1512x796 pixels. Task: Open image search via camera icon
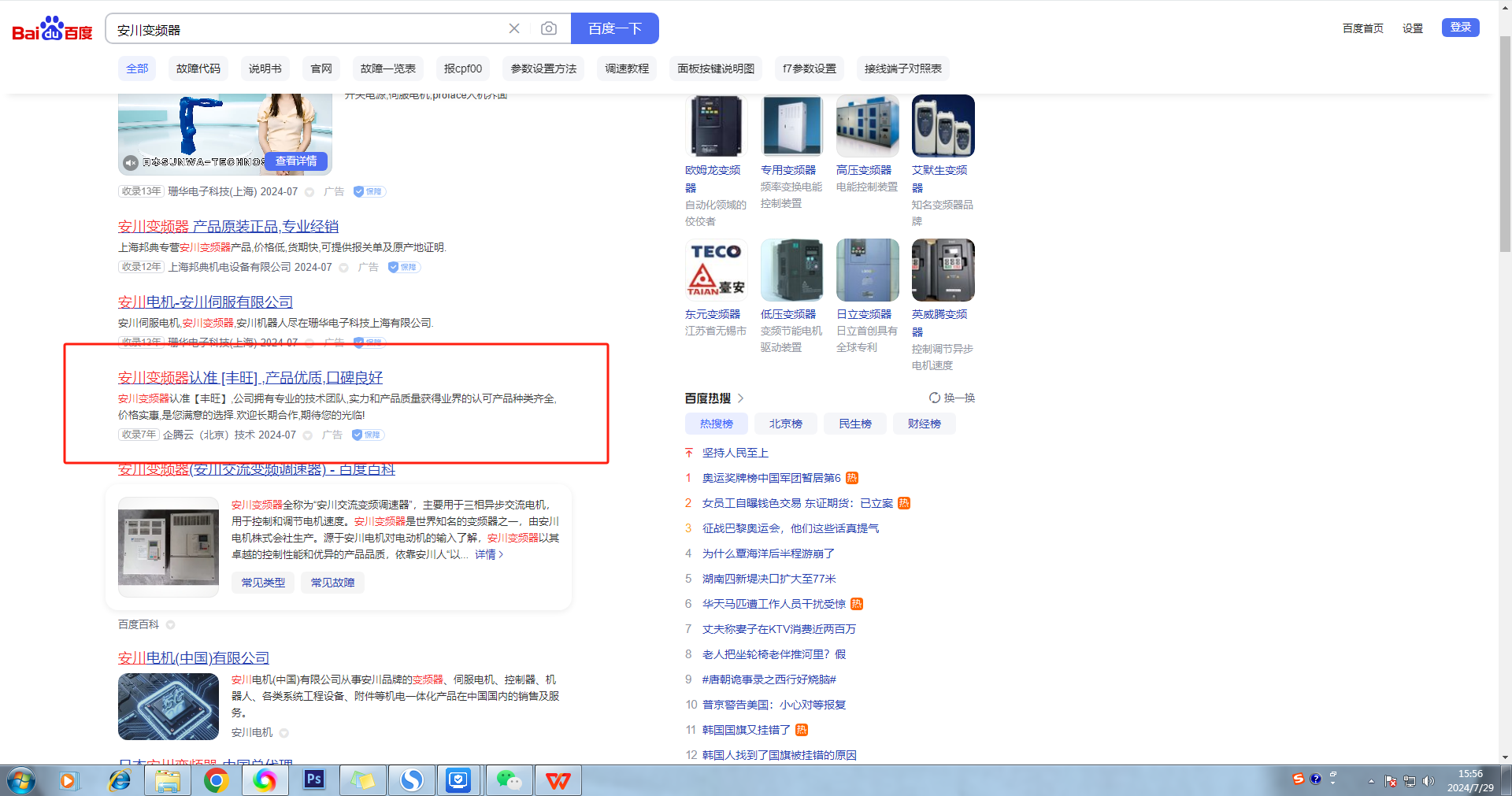(x=549, y=28)
